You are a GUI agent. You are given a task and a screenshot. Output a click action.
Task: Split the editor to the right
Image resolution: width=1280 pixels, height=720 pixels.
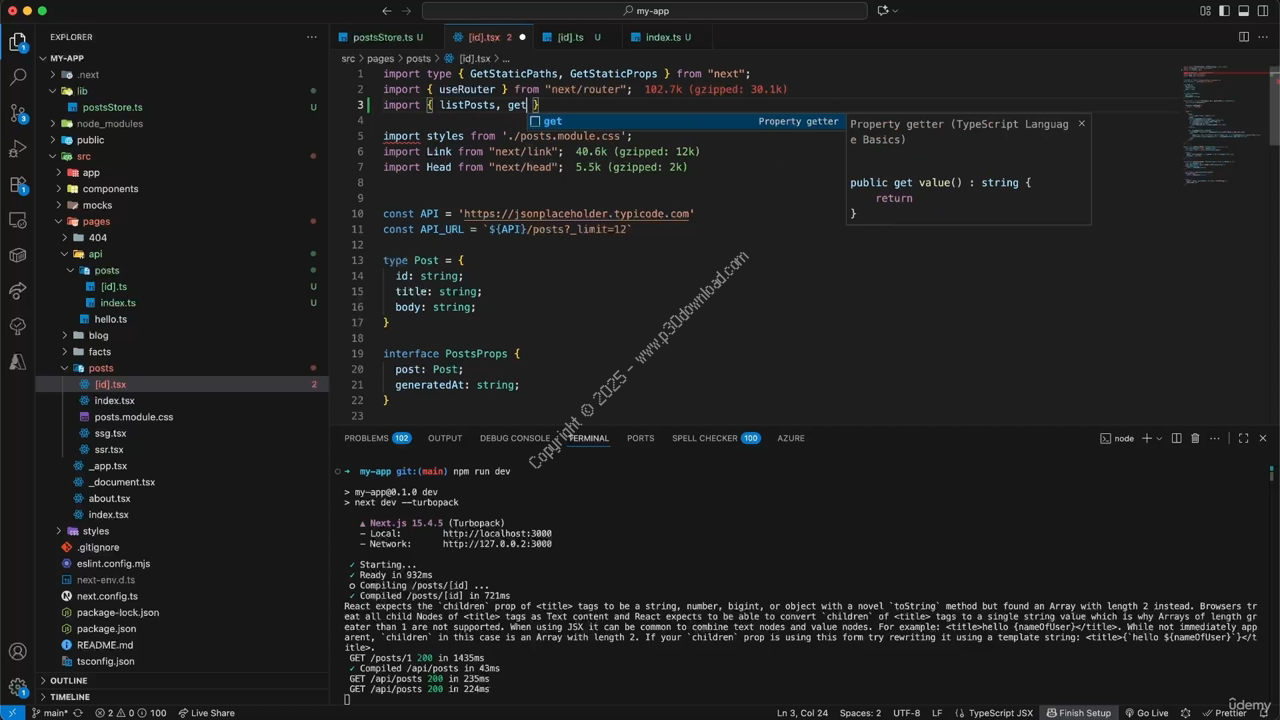coord(1243,37)
